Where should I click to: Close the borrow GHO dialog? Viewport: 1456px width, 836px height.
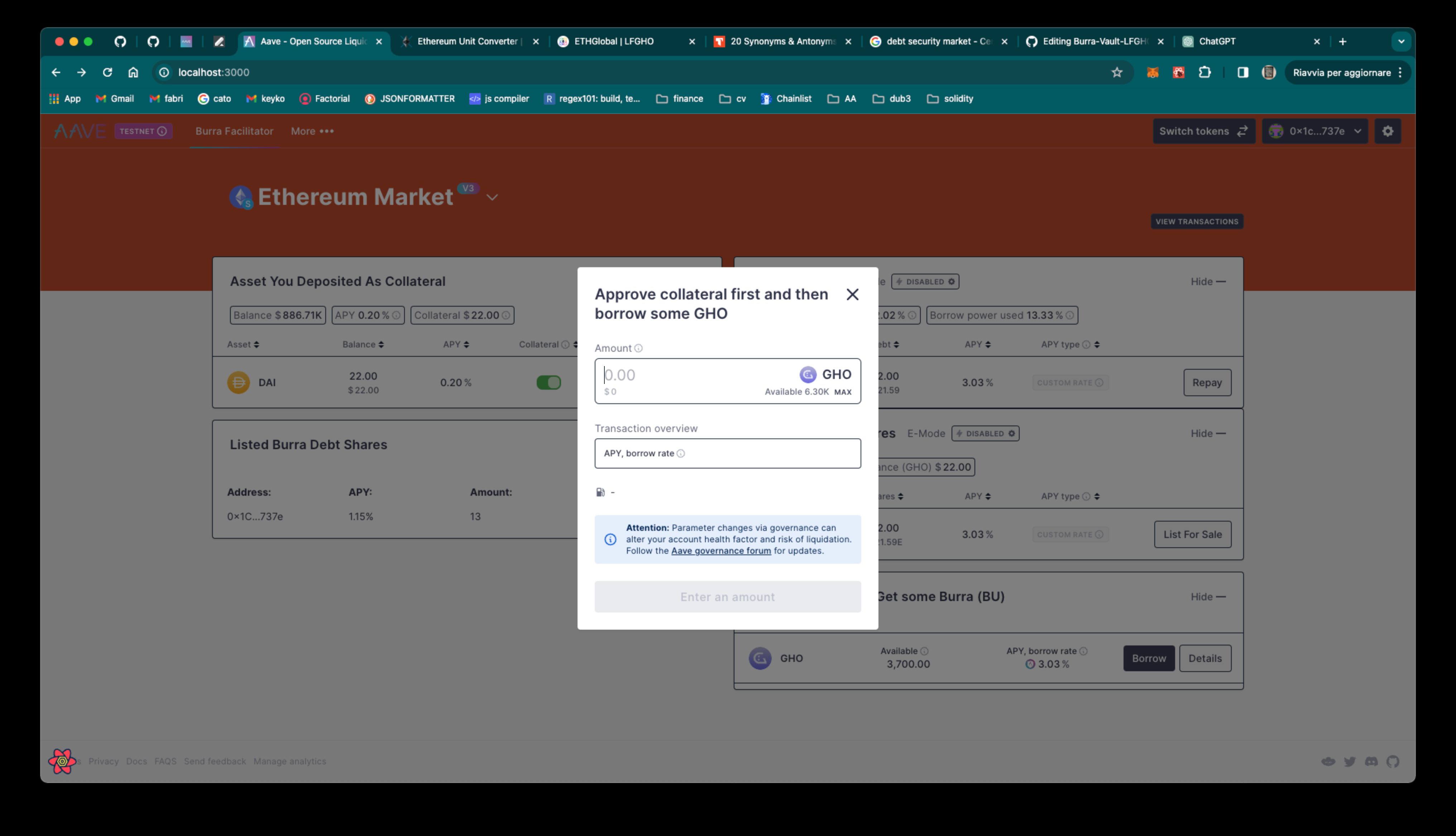tap(852, 294)
